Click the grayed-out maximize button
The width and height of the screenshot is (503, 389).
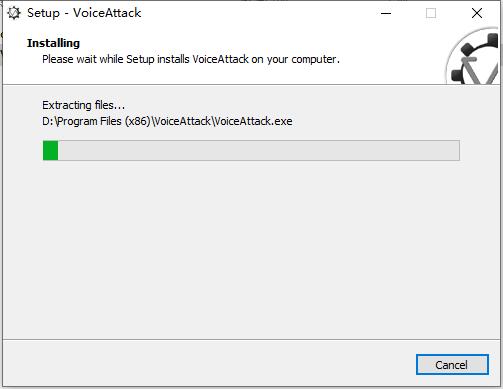click(431, 13)
